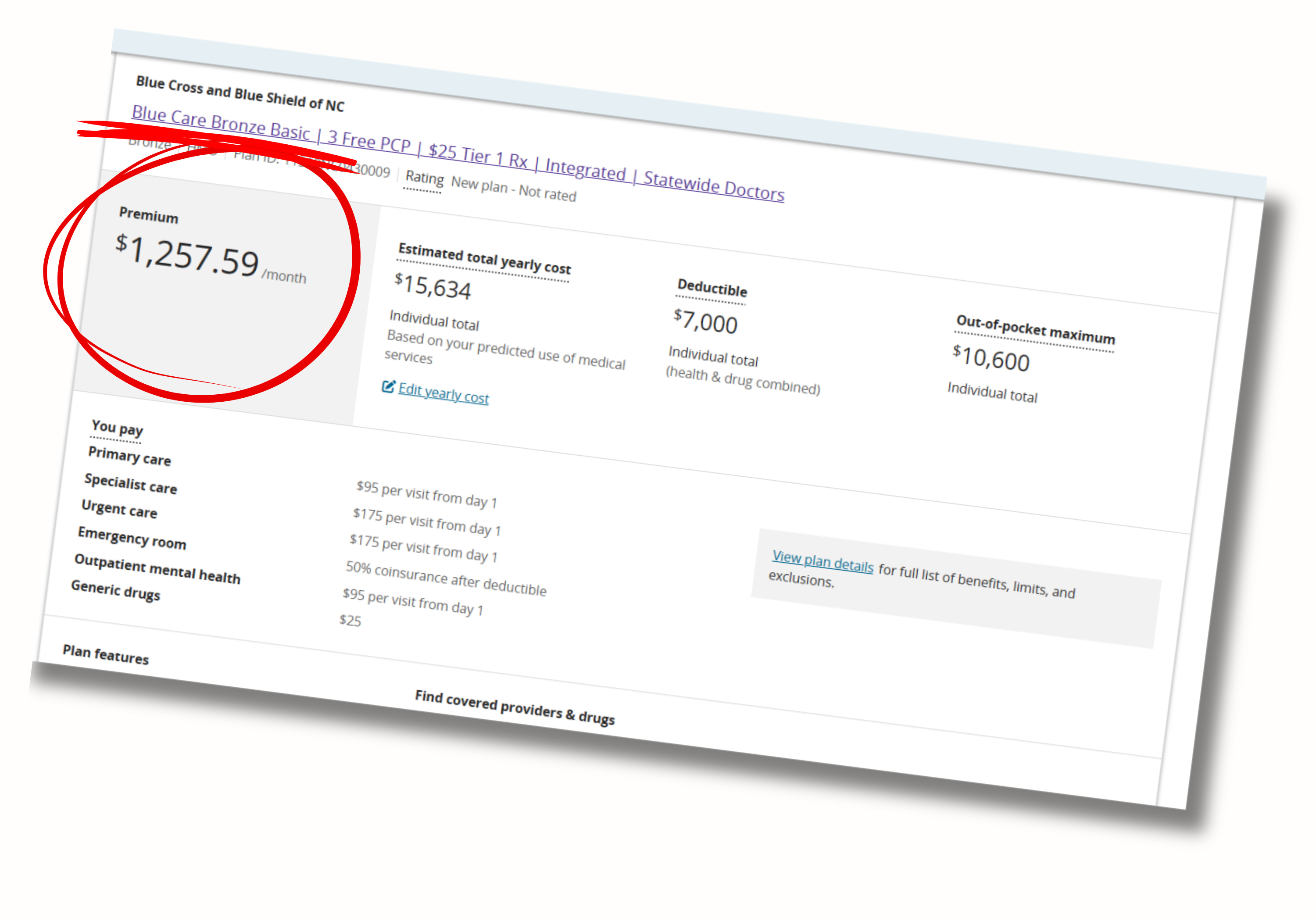Click the Estimated total yearly cost label
The width and height of the screenshot is (1316, 921).
click(484, 259)
